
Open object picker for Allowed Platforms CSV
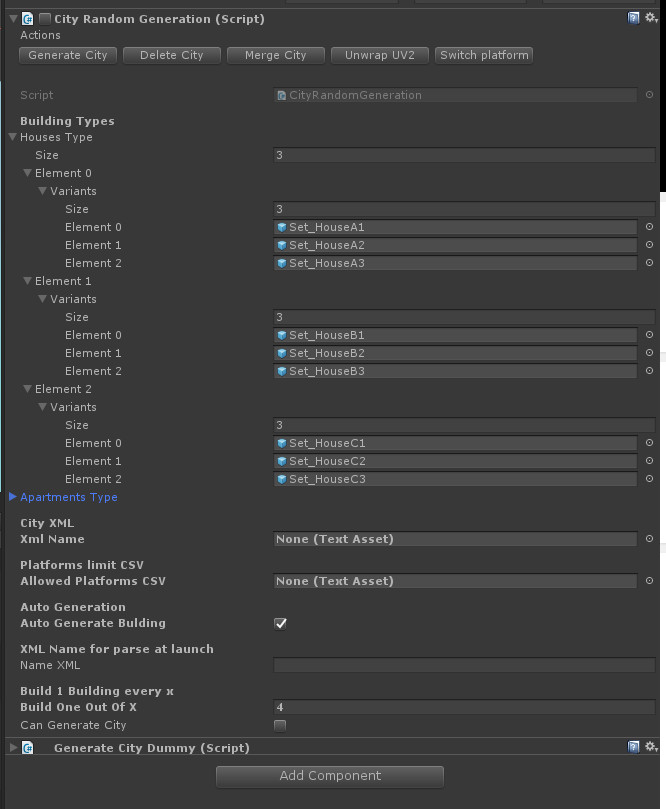(649, 581)
